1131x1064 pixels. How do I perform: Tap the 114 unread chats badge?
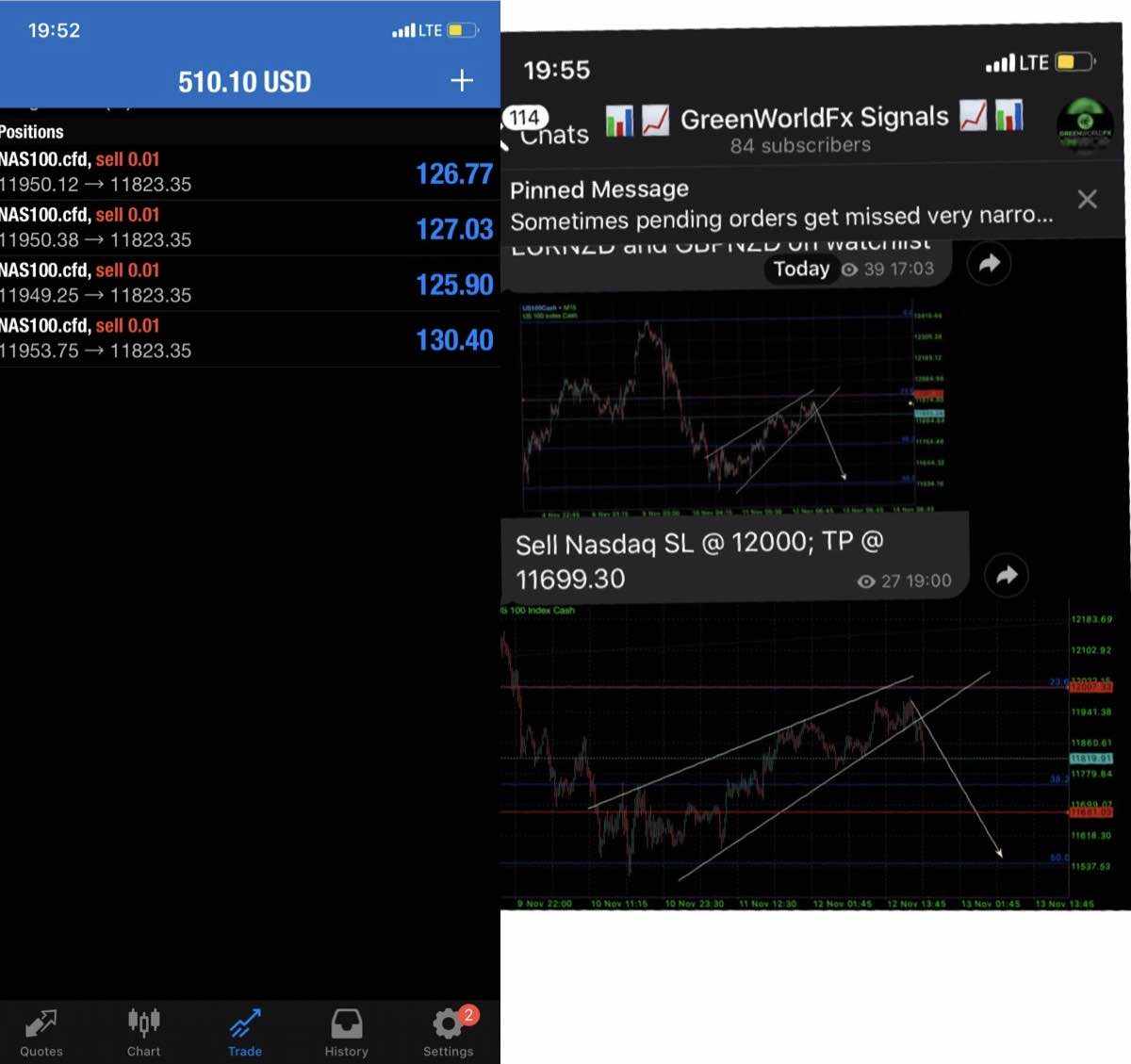(525, 118)
